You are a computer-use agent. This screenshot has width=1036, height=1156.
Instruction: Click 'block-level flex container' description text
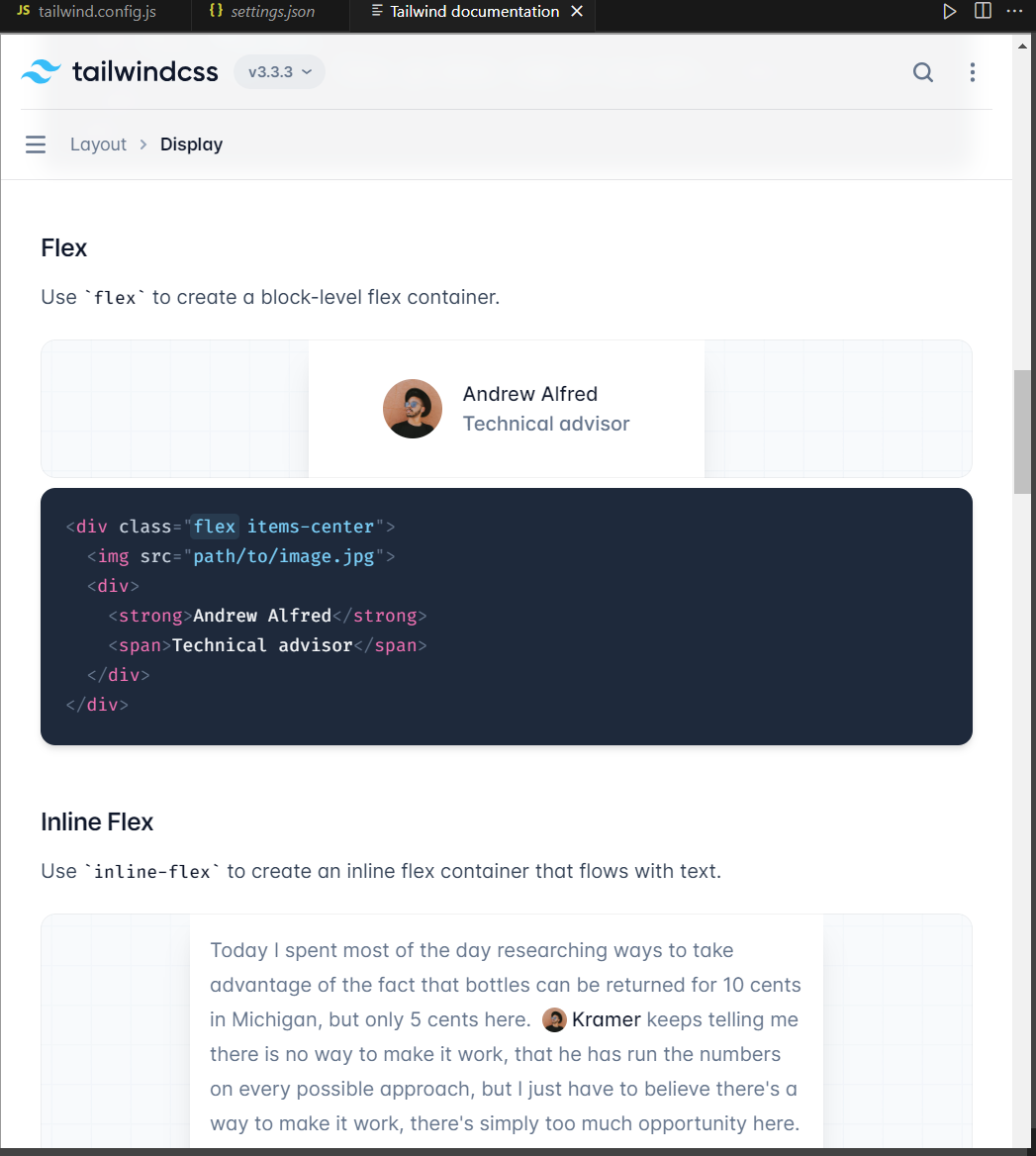pyautogui.click(x=380, y=297)
